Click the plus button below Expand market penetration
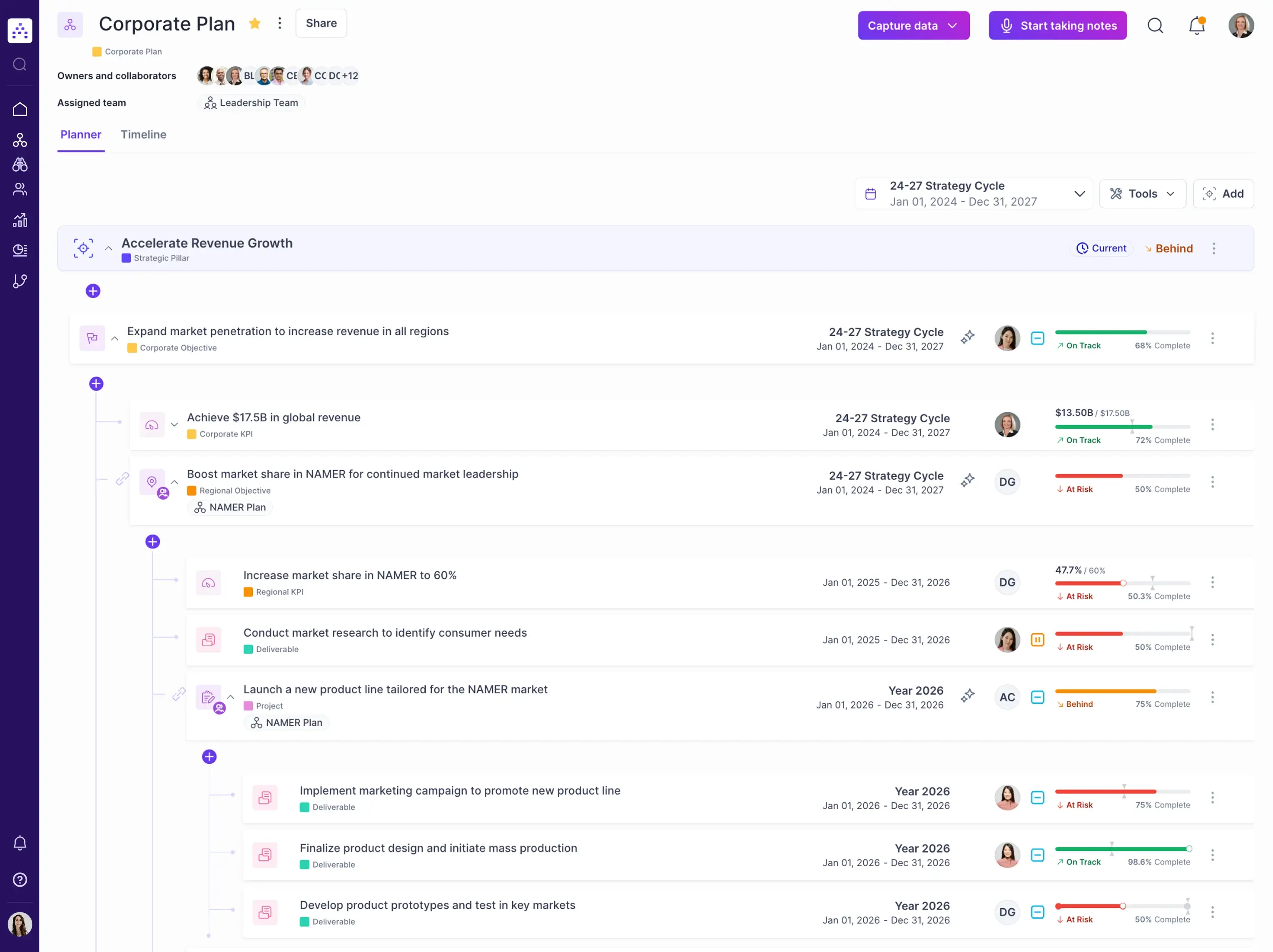The image size is (1273, 952). [x=96, y=384]
